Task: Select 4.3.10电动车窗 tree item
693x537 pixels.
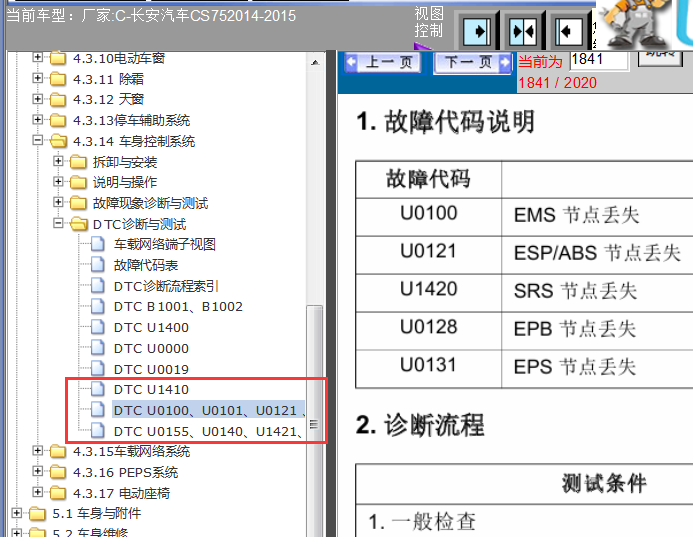Action: (119, 58)
